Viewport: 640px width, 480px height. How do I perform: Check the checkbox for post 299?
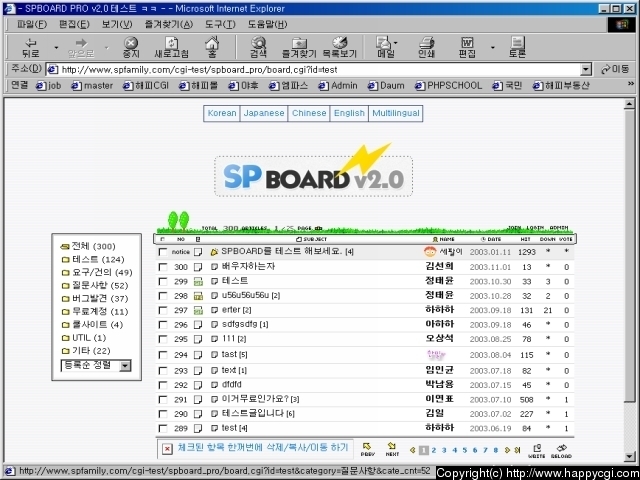coord(163,282)
